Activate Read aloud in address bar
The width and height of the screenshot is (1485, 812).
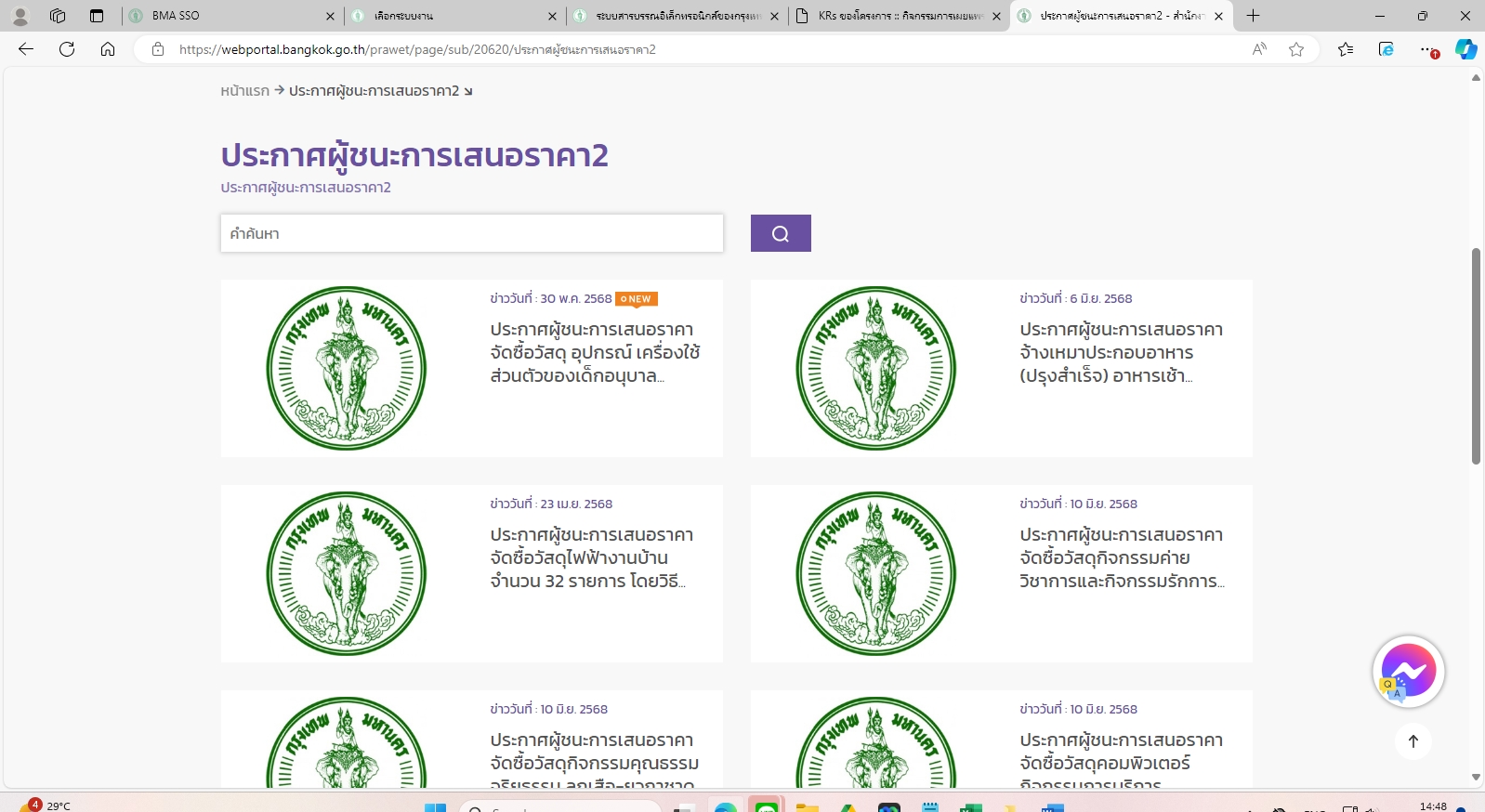(1259, 49)
